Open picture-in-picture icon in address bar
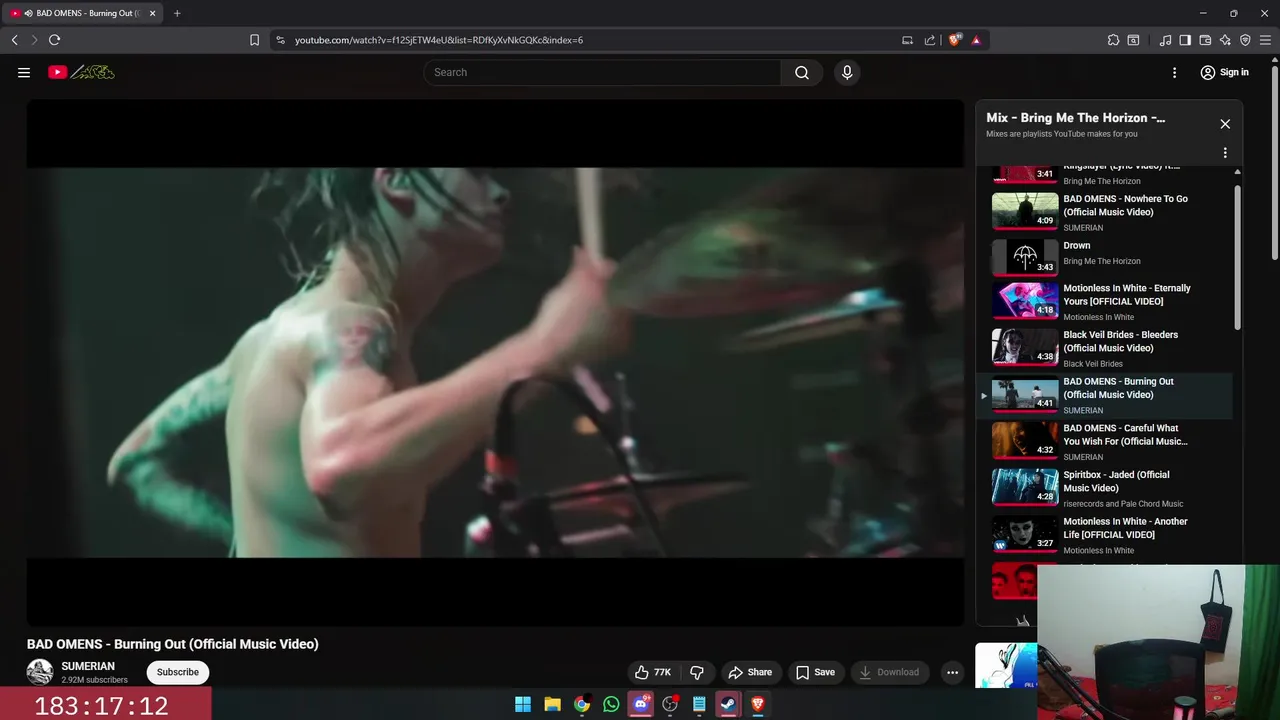The width and height of the screenshot is (1280, 720). pyautogui.click(x=907, y=40)
